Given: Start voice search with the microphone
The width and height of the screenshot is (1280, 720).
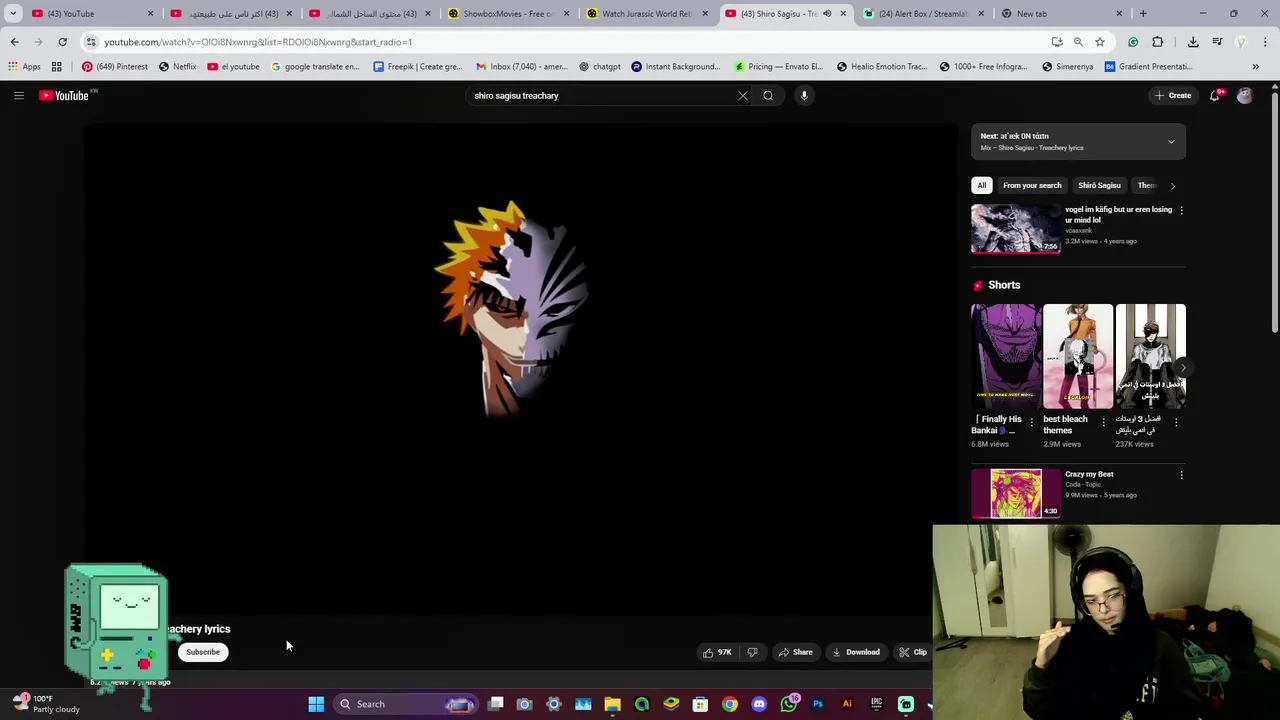Looking at the screenshot, I should click(804, 96).
